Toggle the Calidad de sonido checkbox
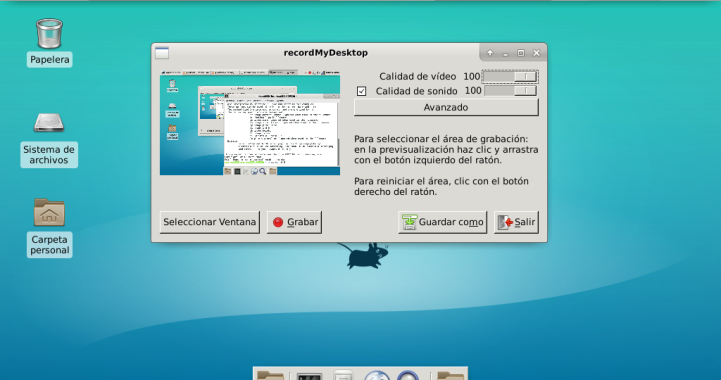This screenshot has height=380, width=721. (361, 91)
